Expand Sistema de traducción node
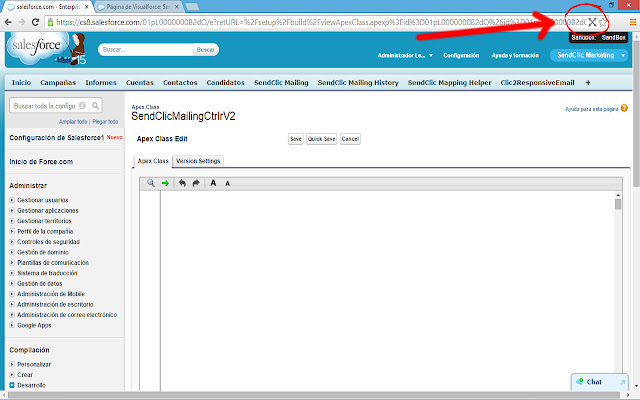The image size is (640, 400). tap(12, 273)
